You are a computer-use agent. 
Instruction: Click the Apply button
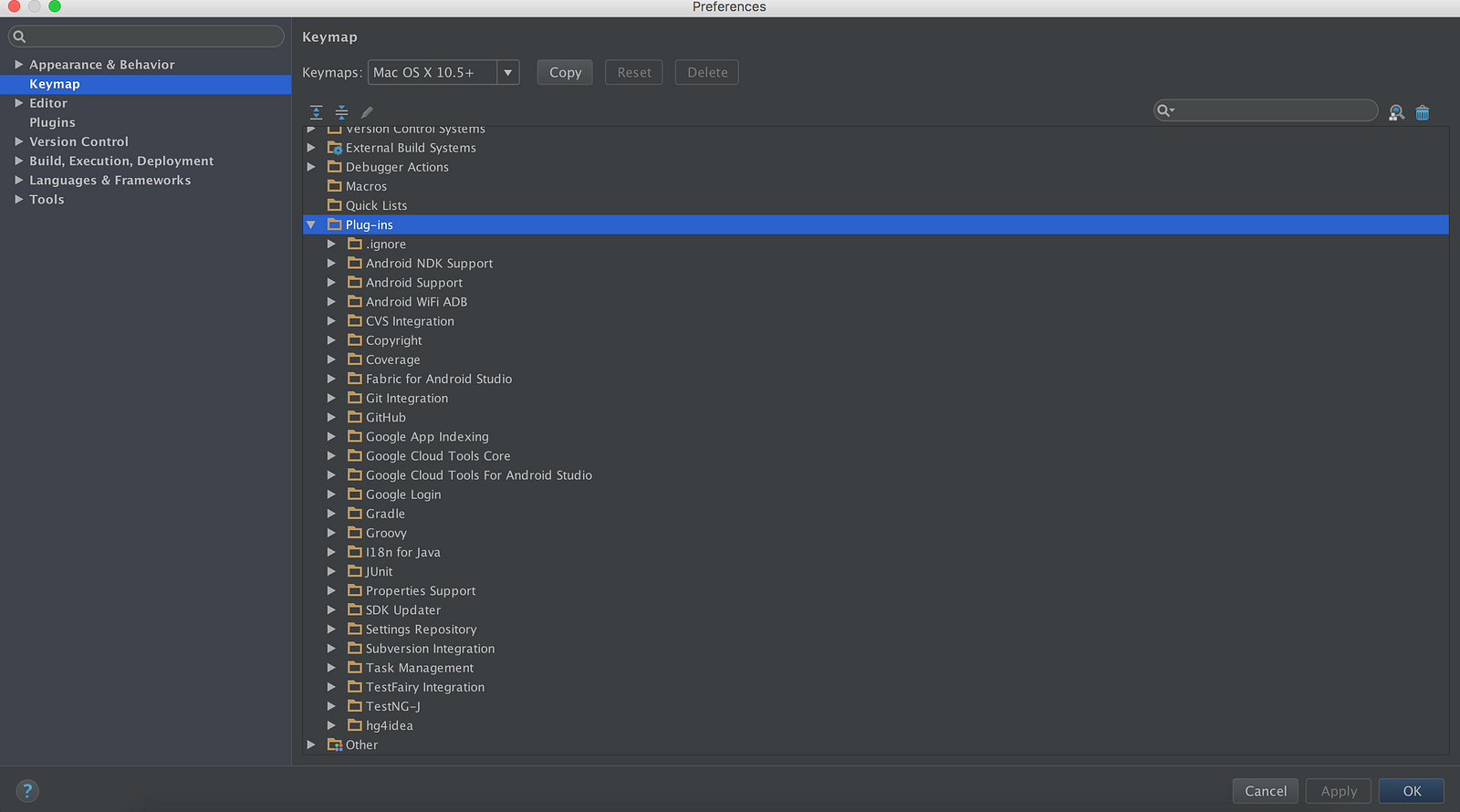click(x=1339, y=791)
